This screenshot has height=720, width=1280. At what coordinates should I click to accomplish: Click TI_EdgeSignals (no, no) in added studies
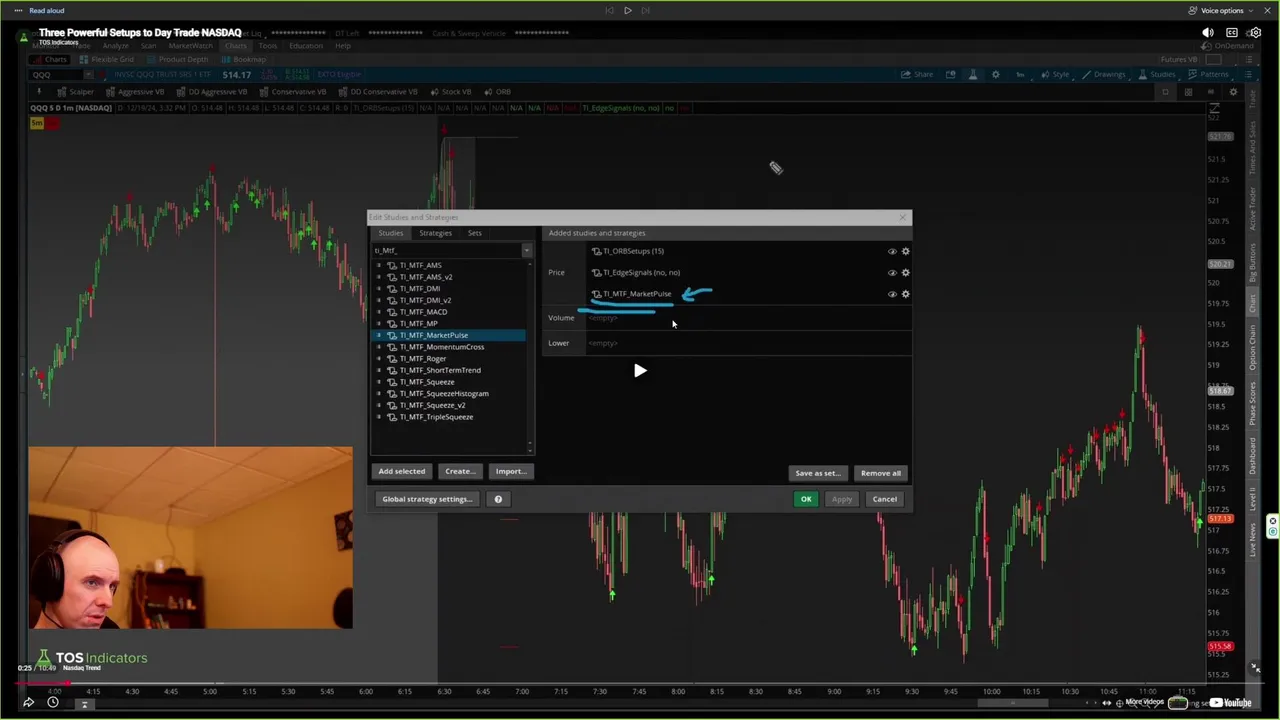tap(641, 272)
